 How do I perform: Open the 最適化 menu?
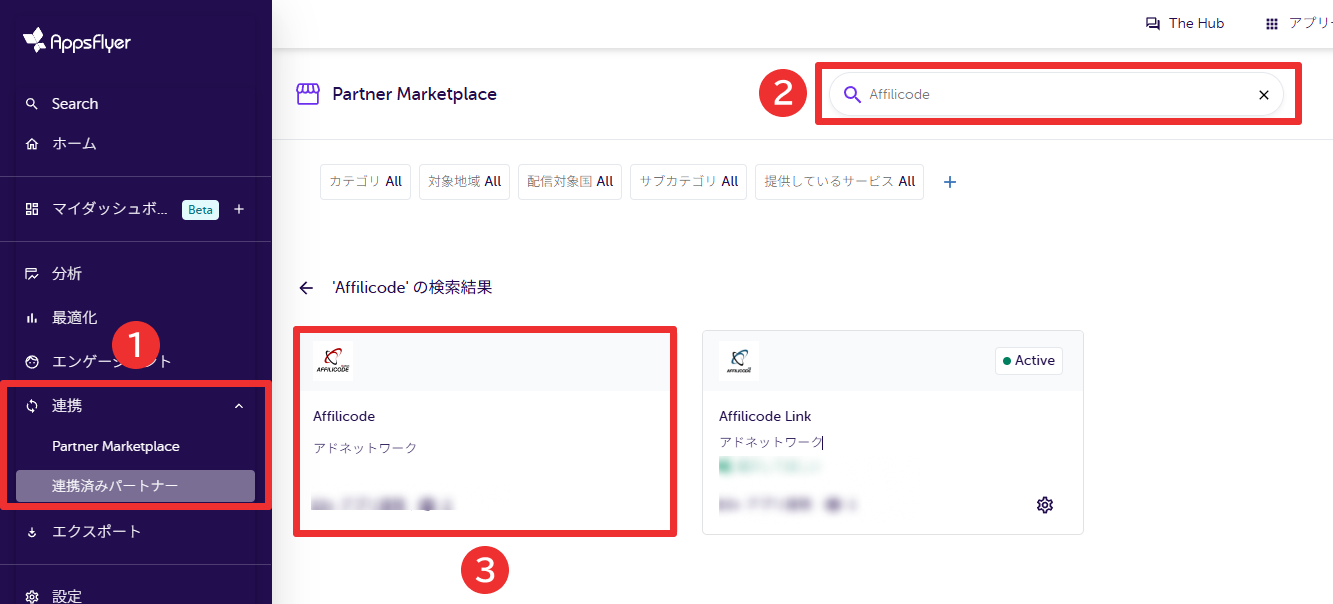tap(74, 318)
